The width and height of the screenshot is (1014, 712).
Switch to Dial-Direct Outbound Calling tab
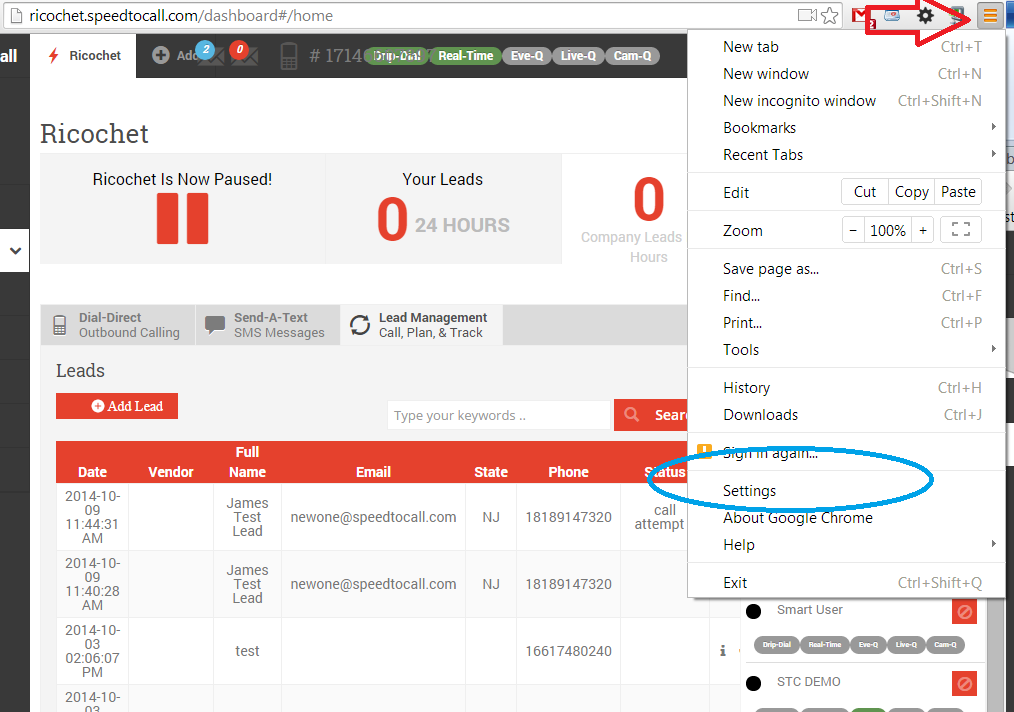click(x=118, y=325)
